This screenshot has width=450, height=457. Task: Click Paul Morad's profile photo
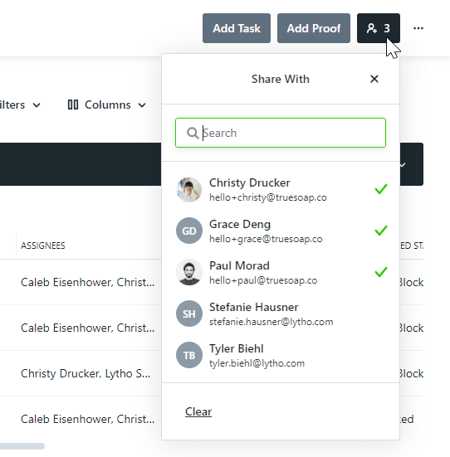tap(189, 272)
